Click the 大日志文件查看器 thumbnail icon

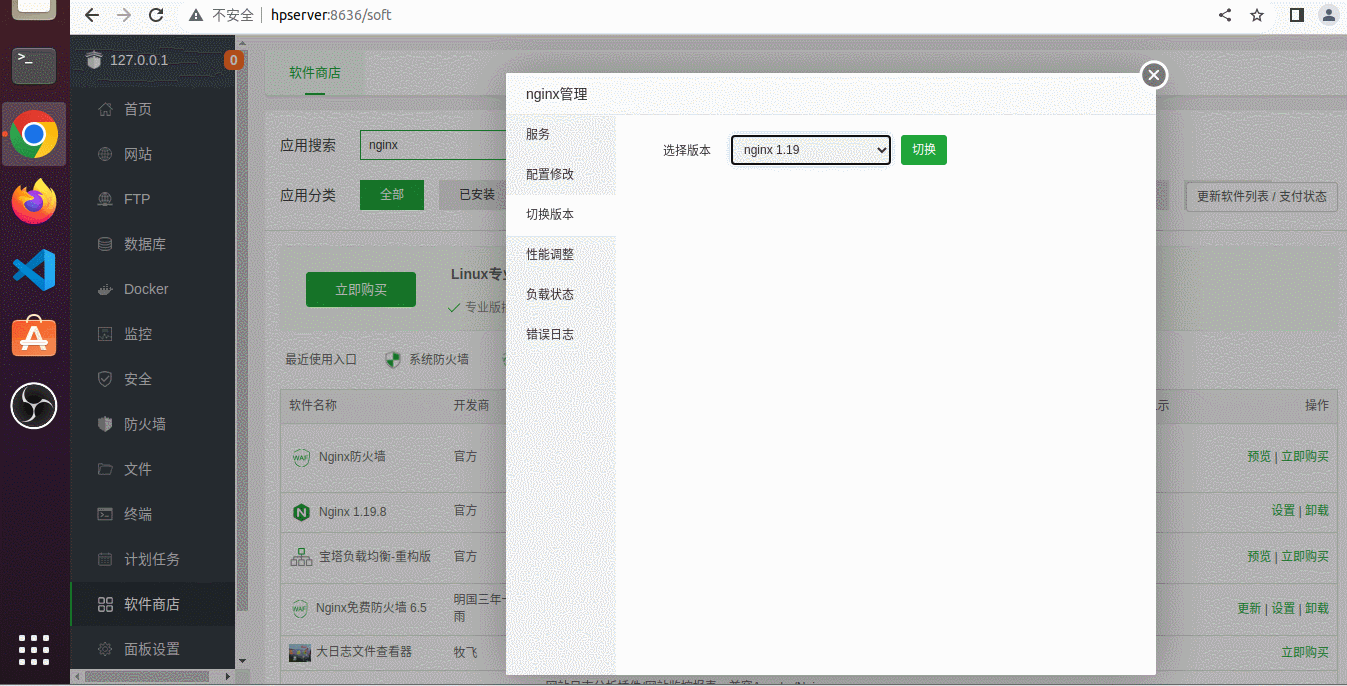coord(299,652)
